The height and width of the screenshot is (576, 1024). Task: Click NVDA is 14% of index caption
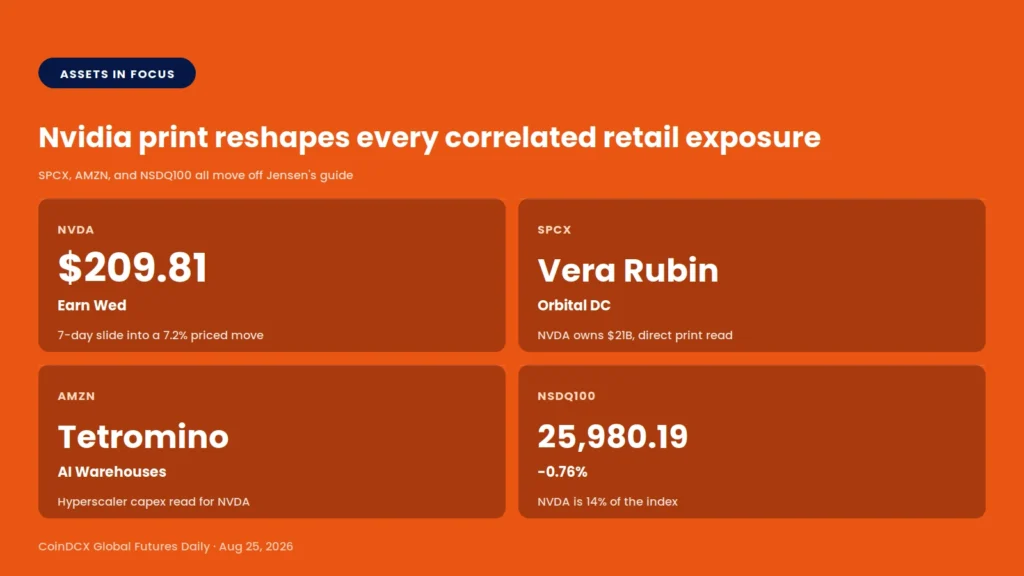pyautogui.click(x=607, y=502)
